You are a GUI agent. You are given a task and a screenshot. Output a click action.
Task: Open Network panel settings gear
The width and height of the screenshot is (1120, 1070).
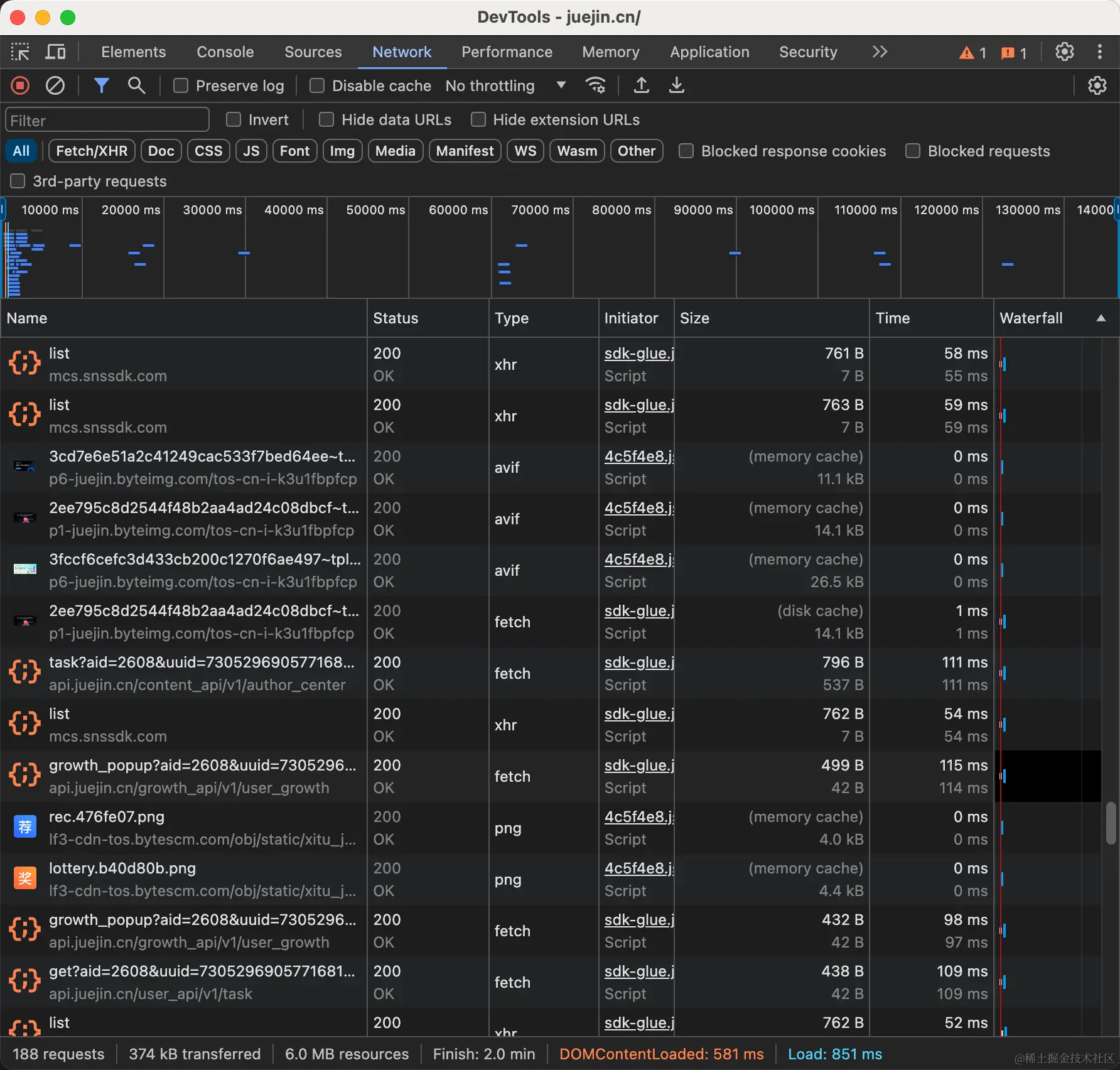(1097, 85)
